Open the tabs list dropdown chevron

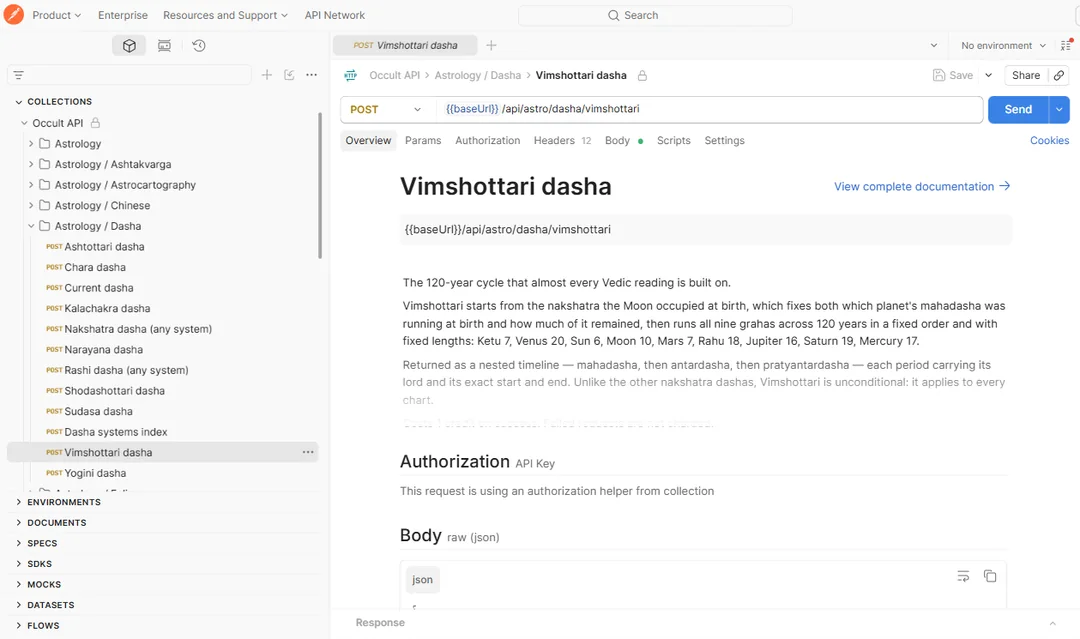coord(934,45)
